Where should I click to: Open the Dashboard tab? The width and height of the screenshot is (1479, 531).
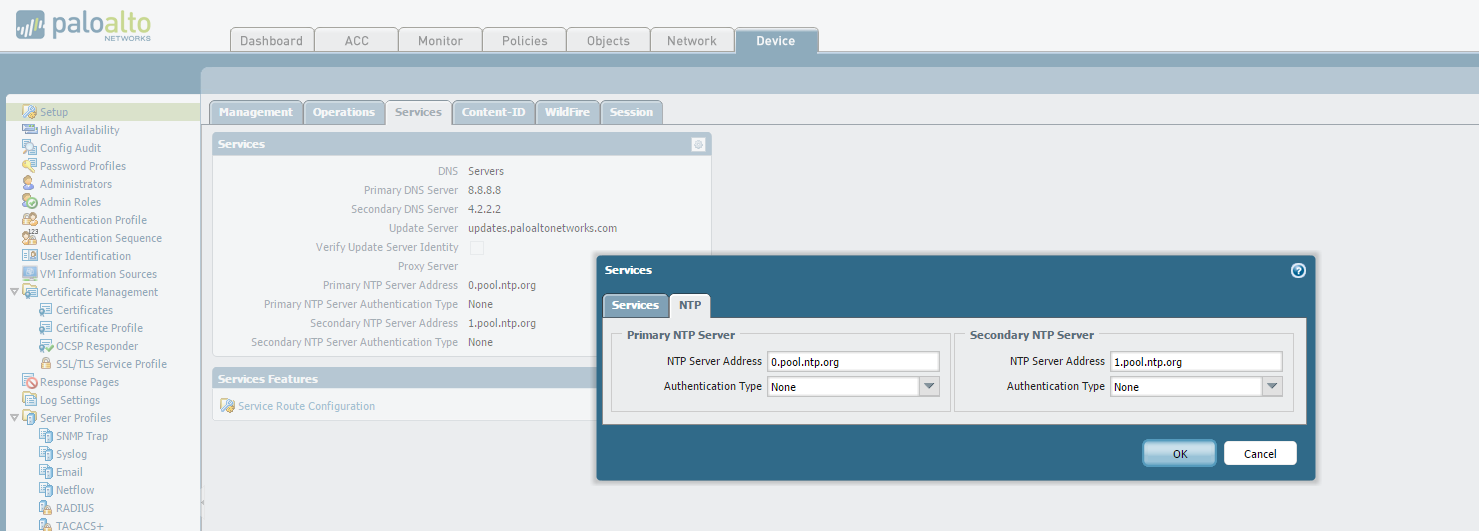271,41
